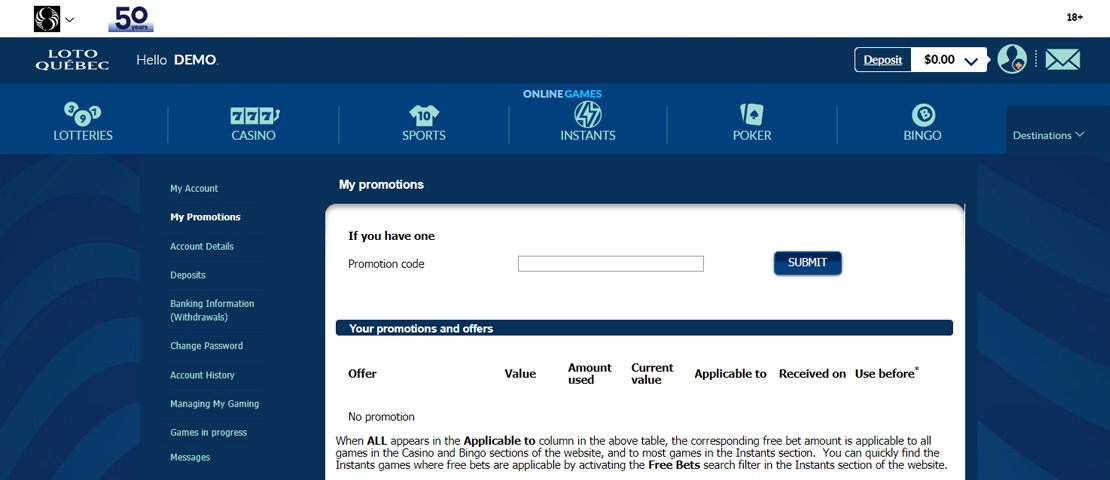The height and width of the screenshot is (480, 1110).
Task: Click the No promotion table text
Action: click(x=382, y=417)
